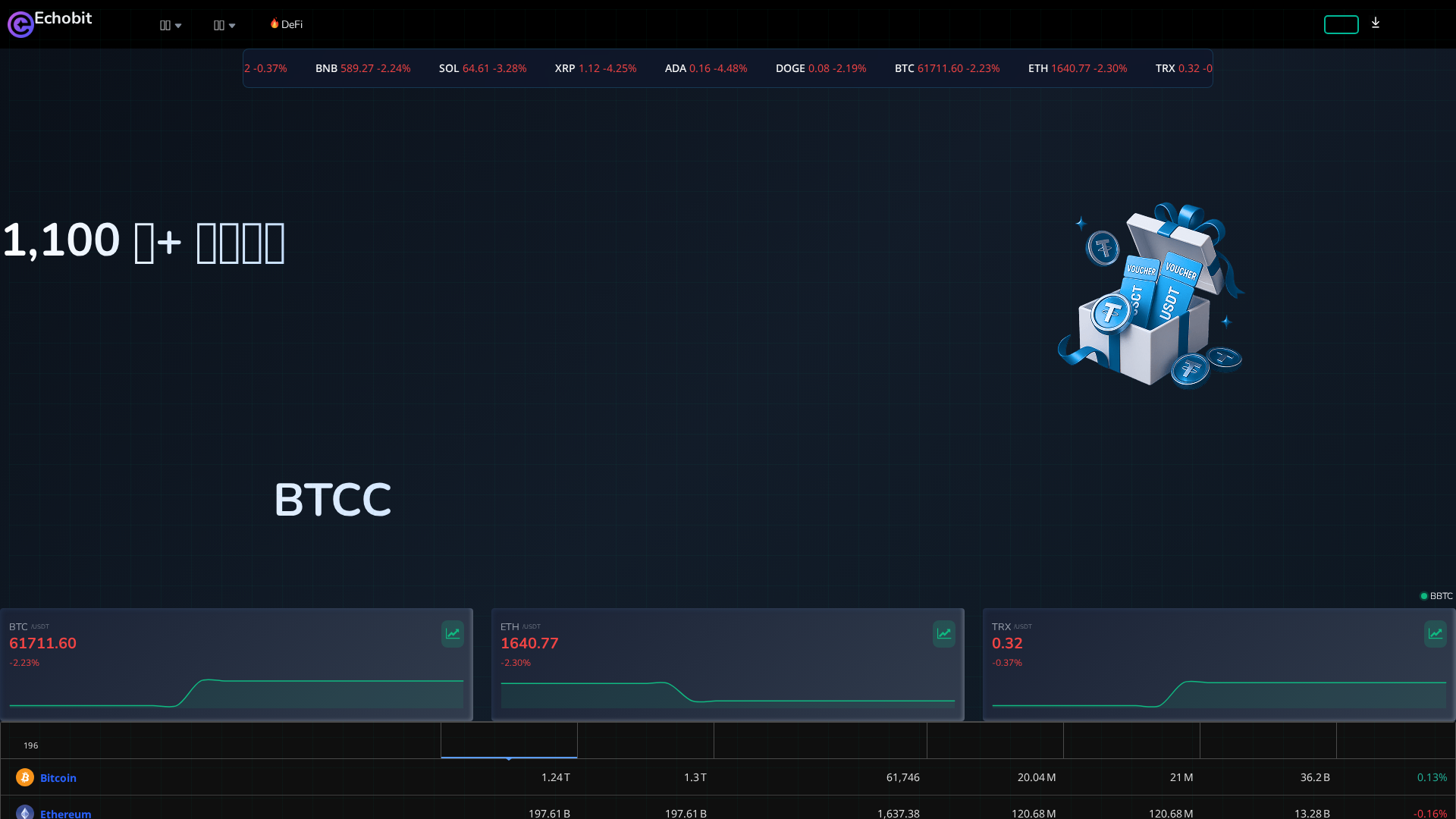The width and height of the screenshot is (1456, 819).
Task: Select XRP 1.12 in ticker bar
Action: [x=595, y=68]
